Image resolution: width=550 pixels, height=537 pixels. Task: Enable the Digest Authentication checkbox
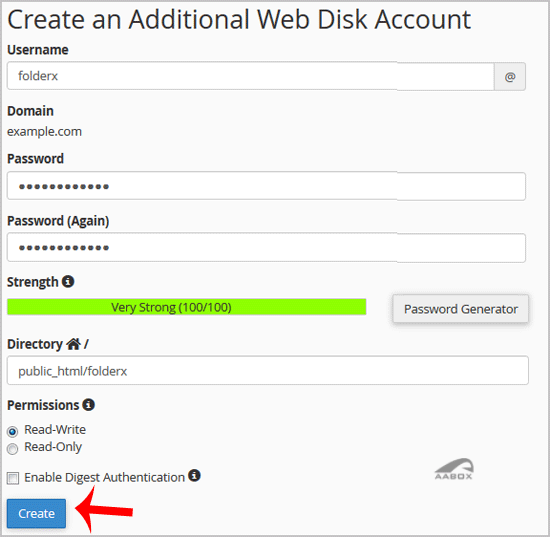tap(13, 478)
